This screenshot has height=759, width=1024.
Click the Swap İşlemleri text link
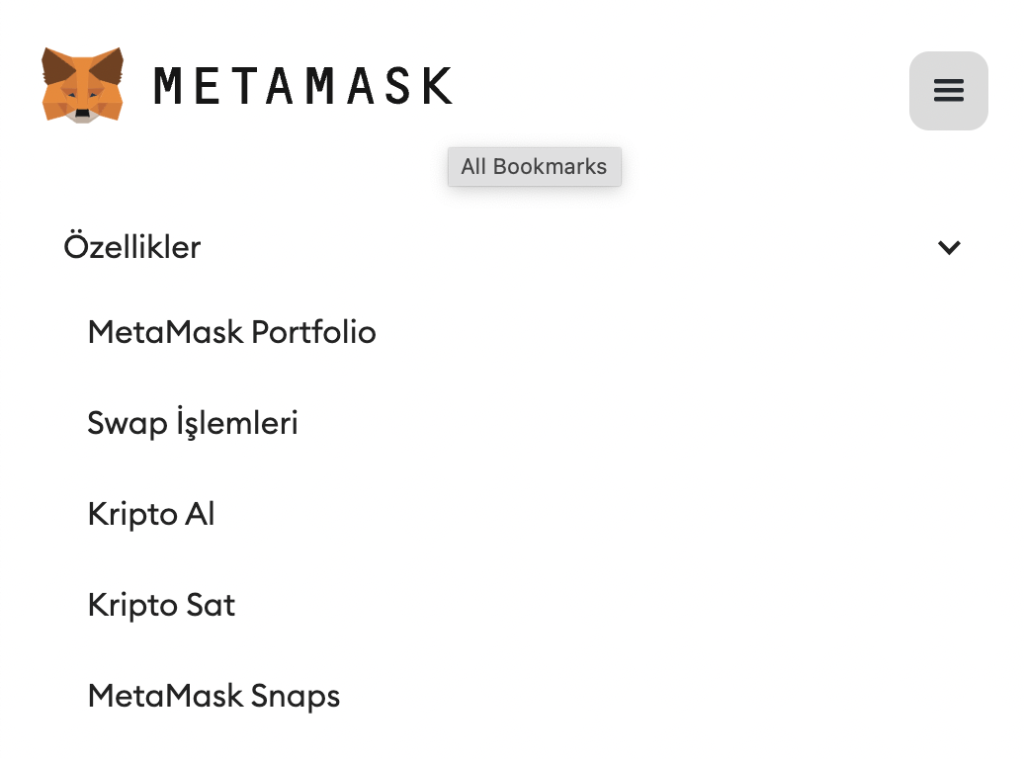[192, 423]
